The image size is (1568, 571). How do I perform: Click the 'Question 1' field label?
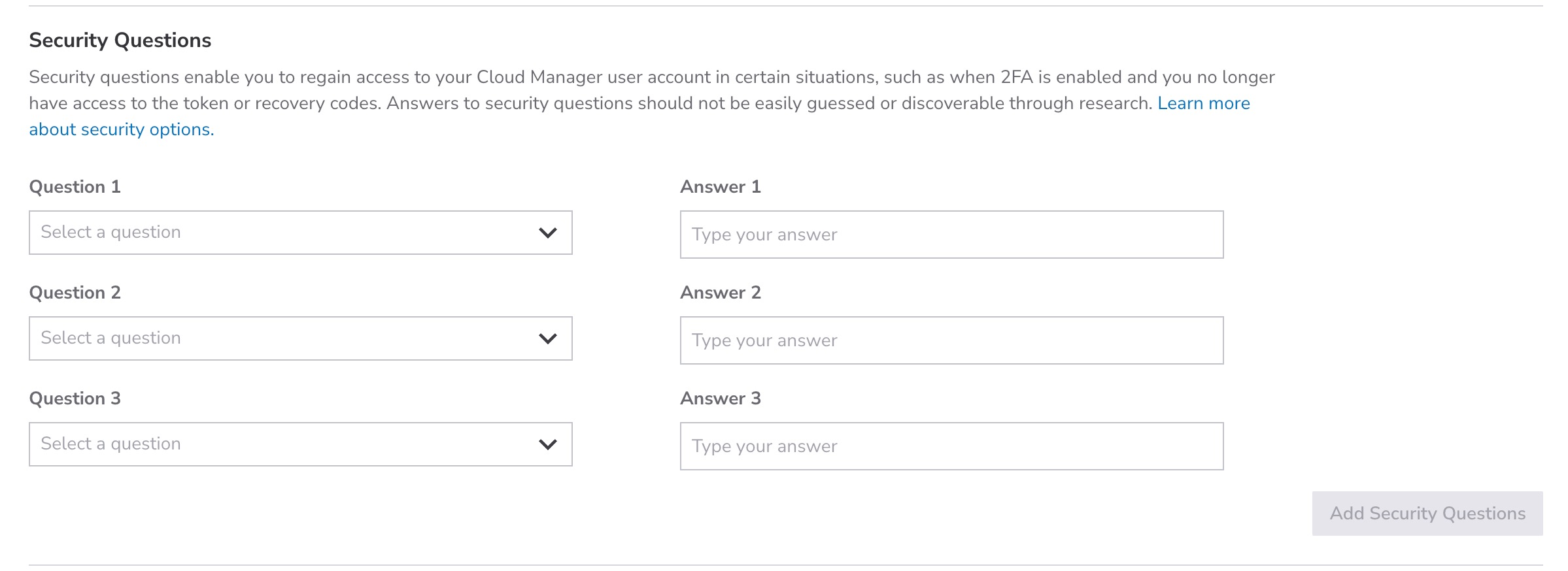(75, 187)
